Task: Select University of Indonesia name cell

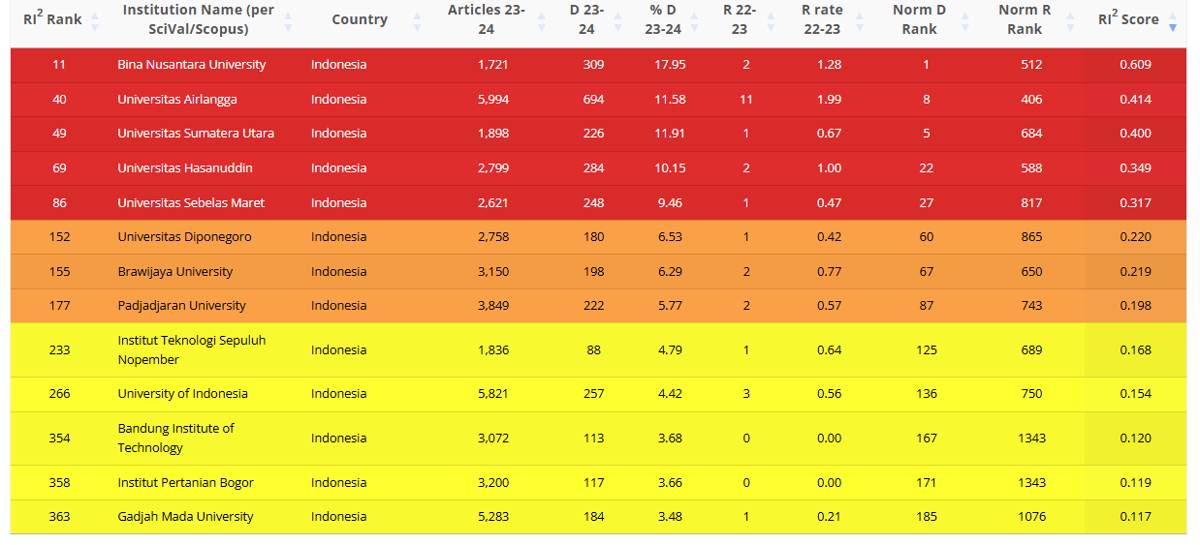Action: point(183,393)
